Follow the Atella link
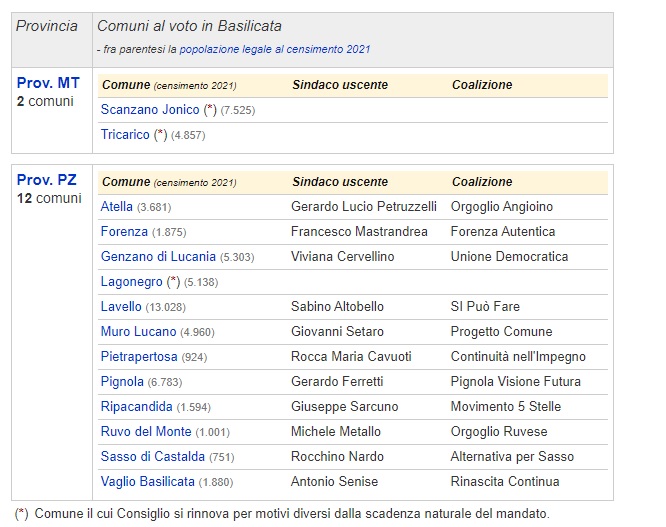 coord(117,207)
